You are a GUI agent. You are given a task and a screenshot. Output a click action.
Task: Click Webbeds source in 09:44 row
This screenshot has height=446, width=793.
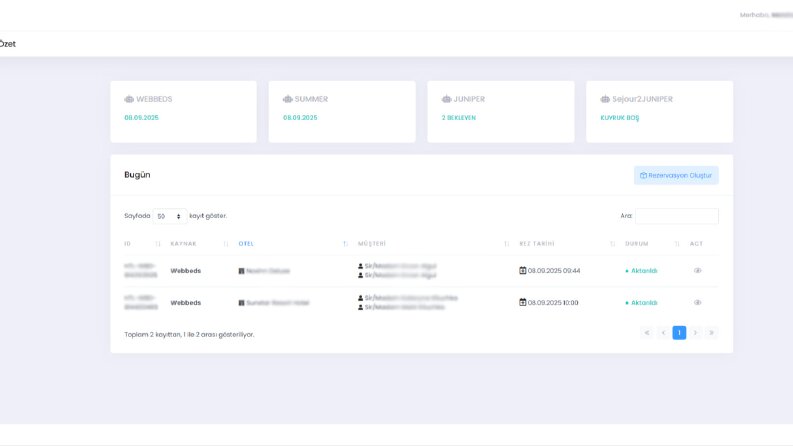(x=186, y=271)
